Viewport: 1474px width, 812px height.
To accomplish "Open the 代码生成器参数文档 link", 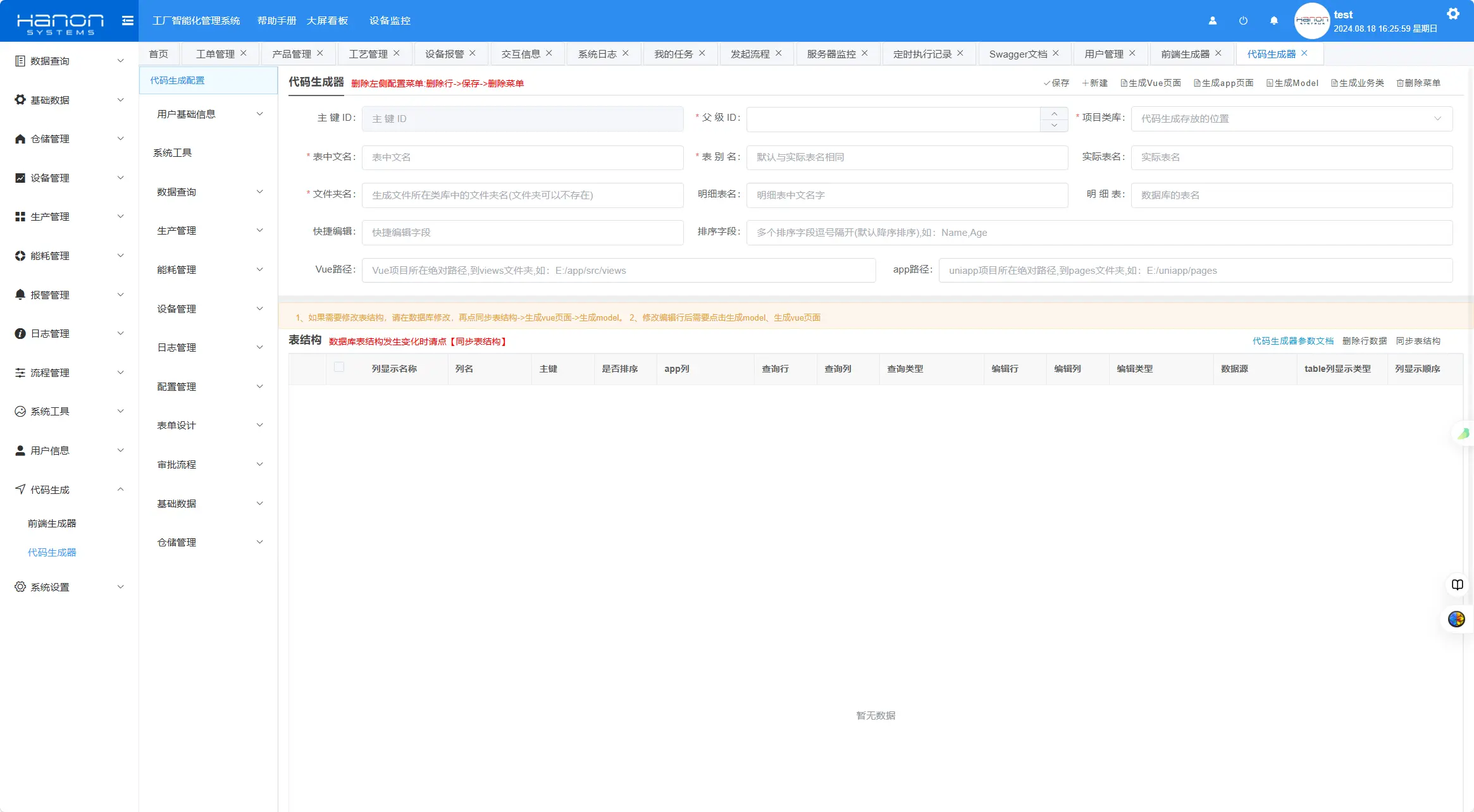I will click(x=1292, y=341).
